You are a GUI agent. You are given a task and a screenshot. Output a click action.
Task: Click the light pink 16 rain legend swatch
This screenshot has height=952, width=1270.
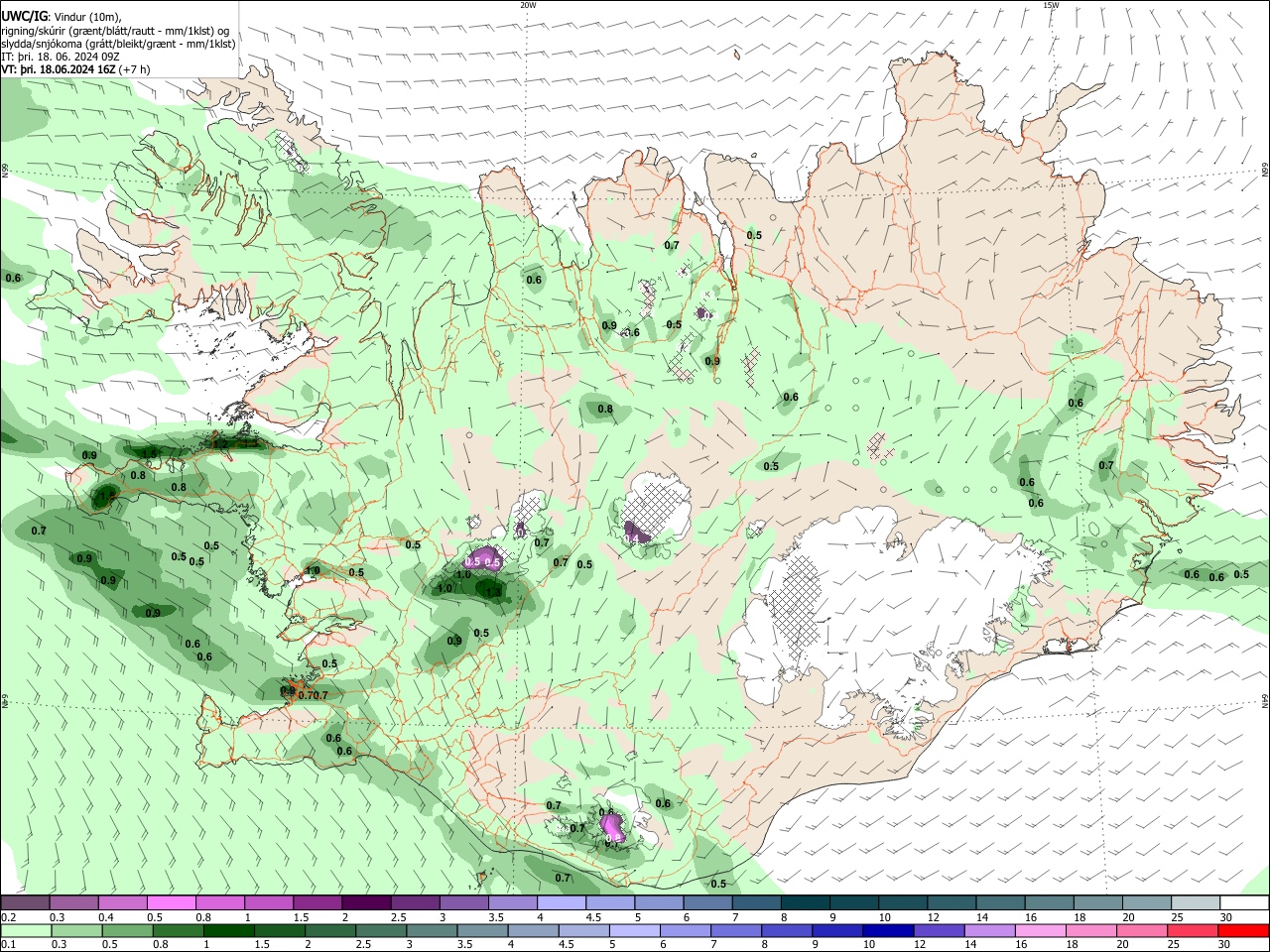(x=1041, y=930)
